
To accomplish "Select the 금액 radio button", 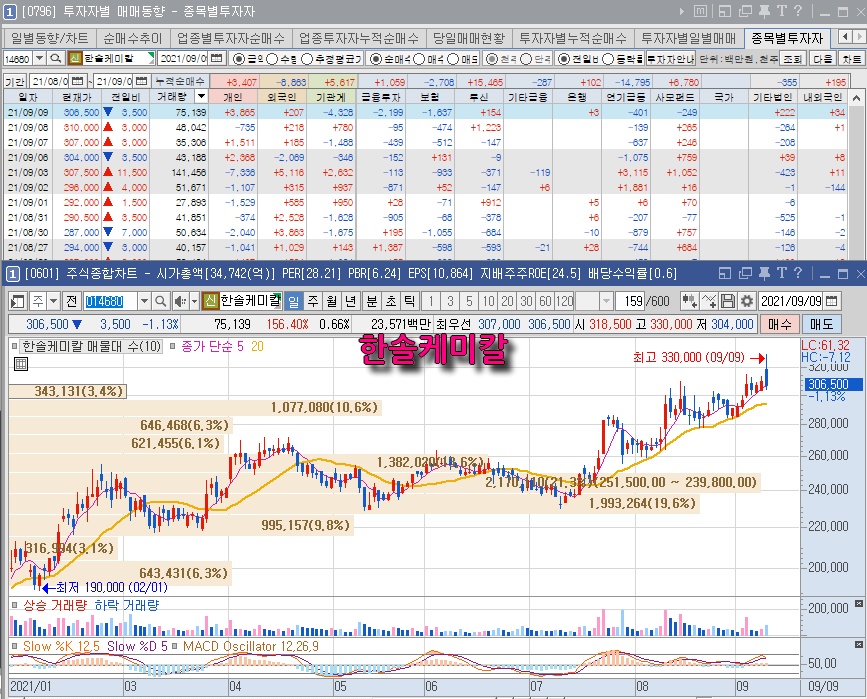I will coord(239,59).
